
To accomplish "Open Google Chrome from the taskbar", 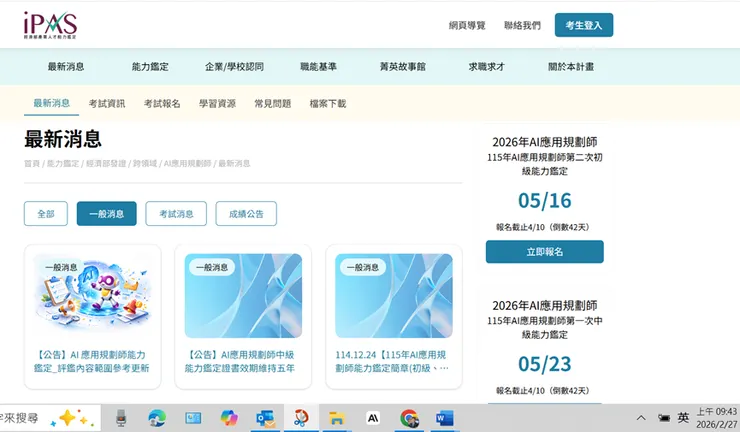I will (x=409, y=418).
